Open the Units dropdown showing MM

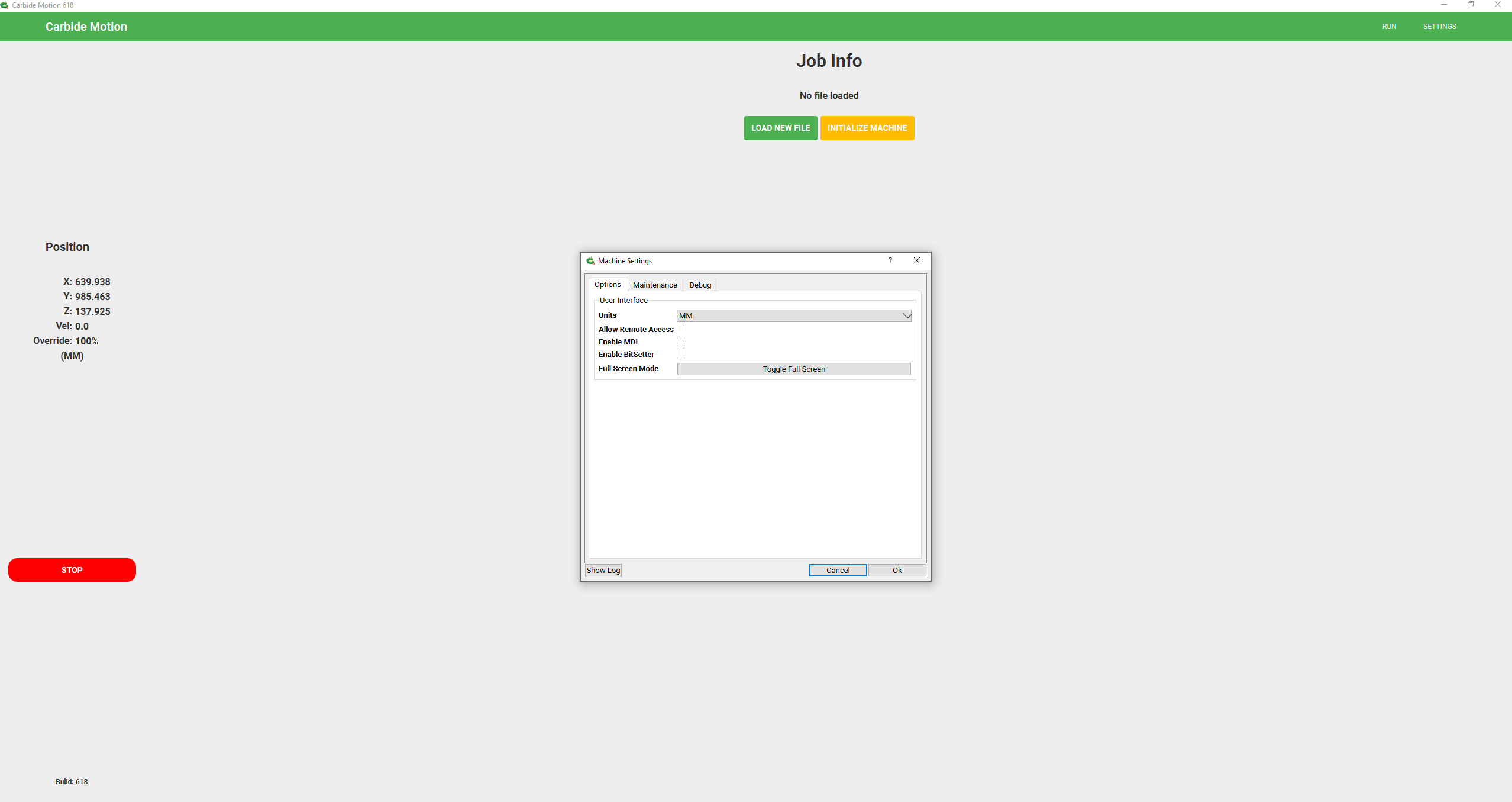click(794, 315)
